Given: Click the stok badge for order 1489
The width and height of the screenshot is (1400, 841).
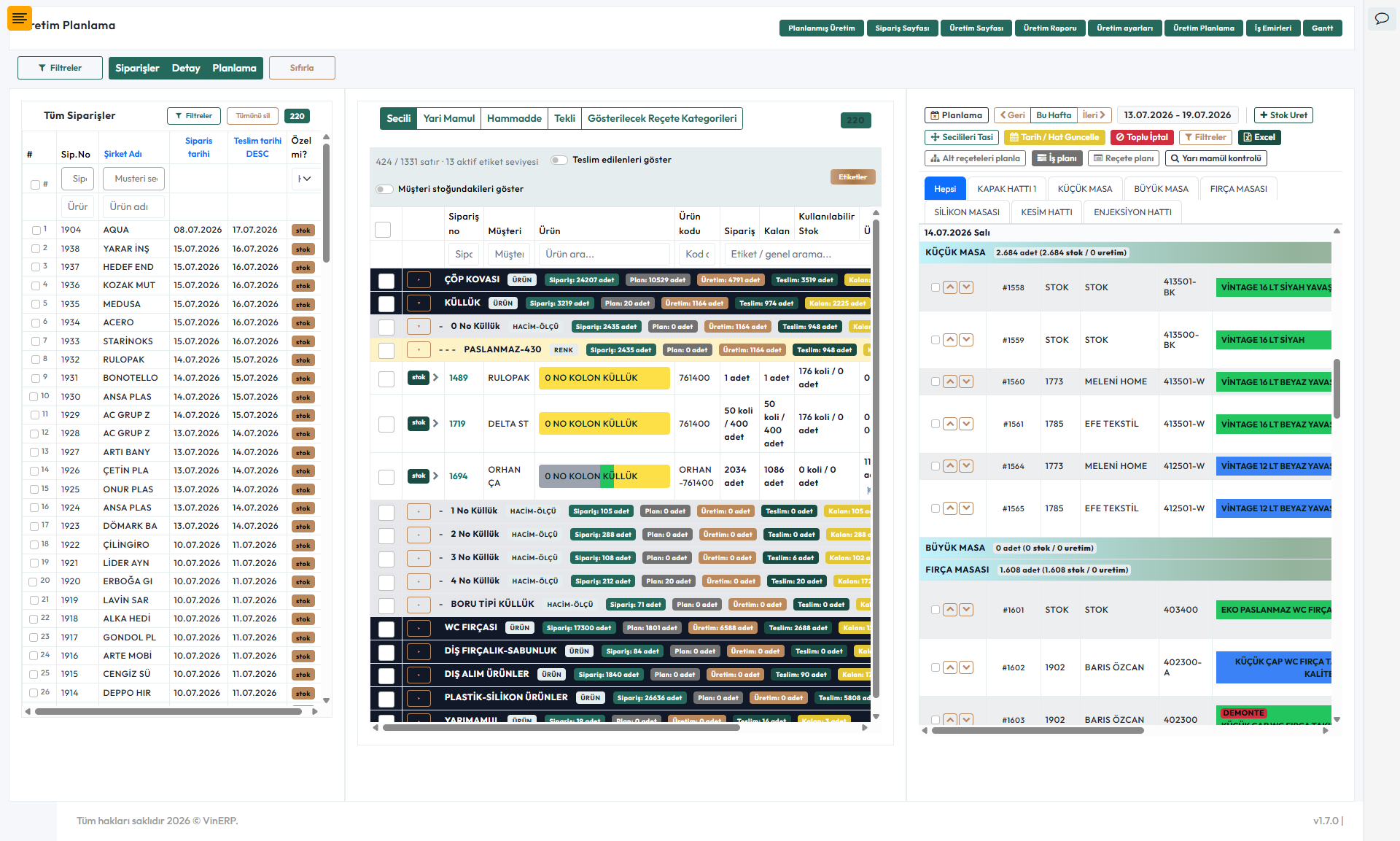Looking at the screenshot, I should [x=419, y=378].
